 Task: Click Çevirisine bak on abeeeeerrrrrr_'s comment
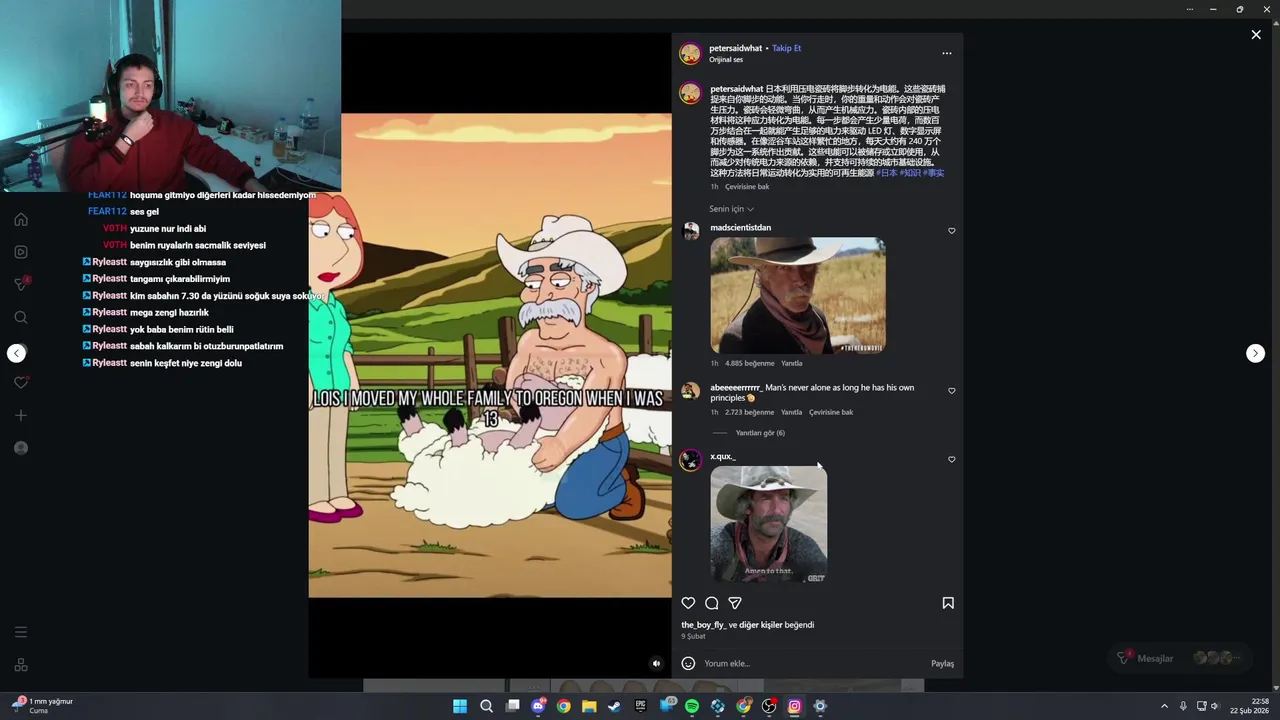[831, 412]
